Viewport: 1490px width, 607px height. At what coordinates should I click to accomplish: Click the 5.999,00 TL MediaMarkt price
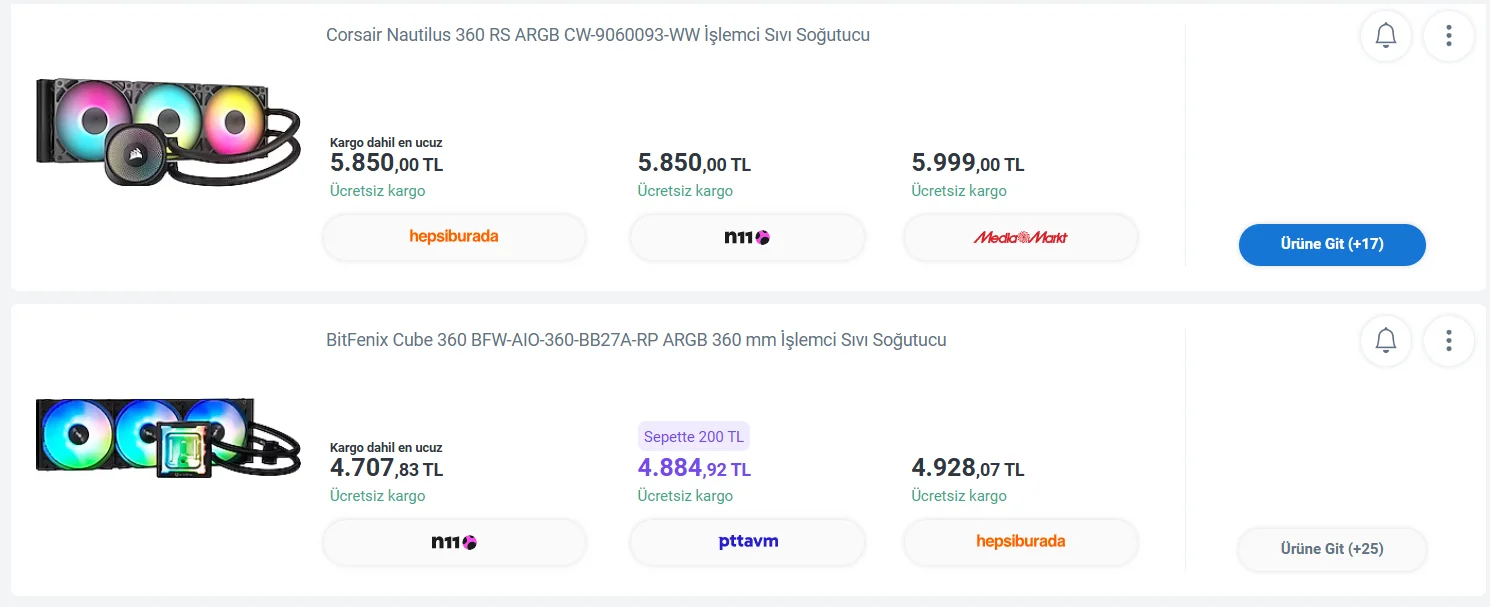pos(968,163)
